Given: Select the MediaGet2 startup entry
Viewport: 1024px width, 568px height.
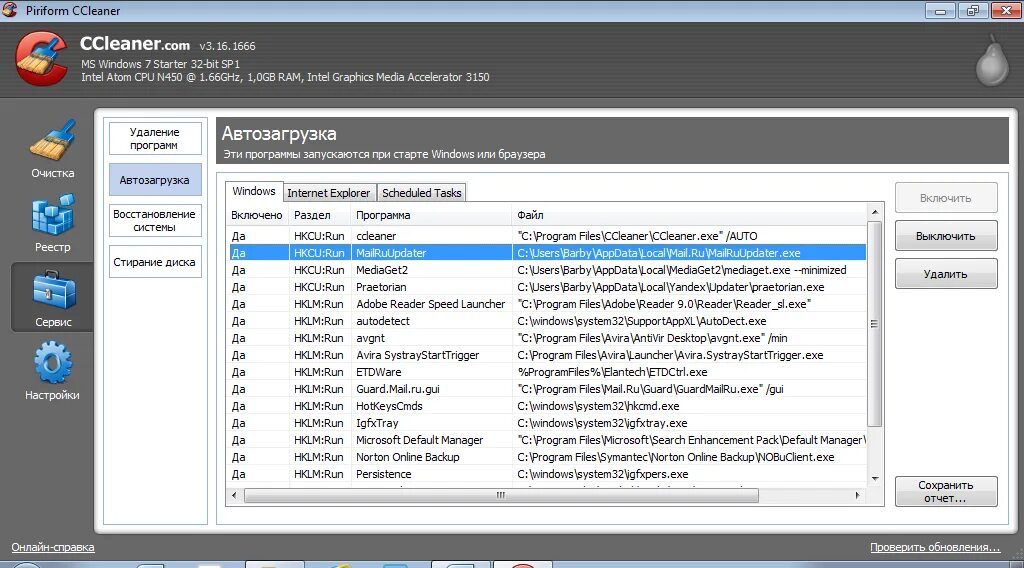Looking at the screenshot, I should pos(547,270).
